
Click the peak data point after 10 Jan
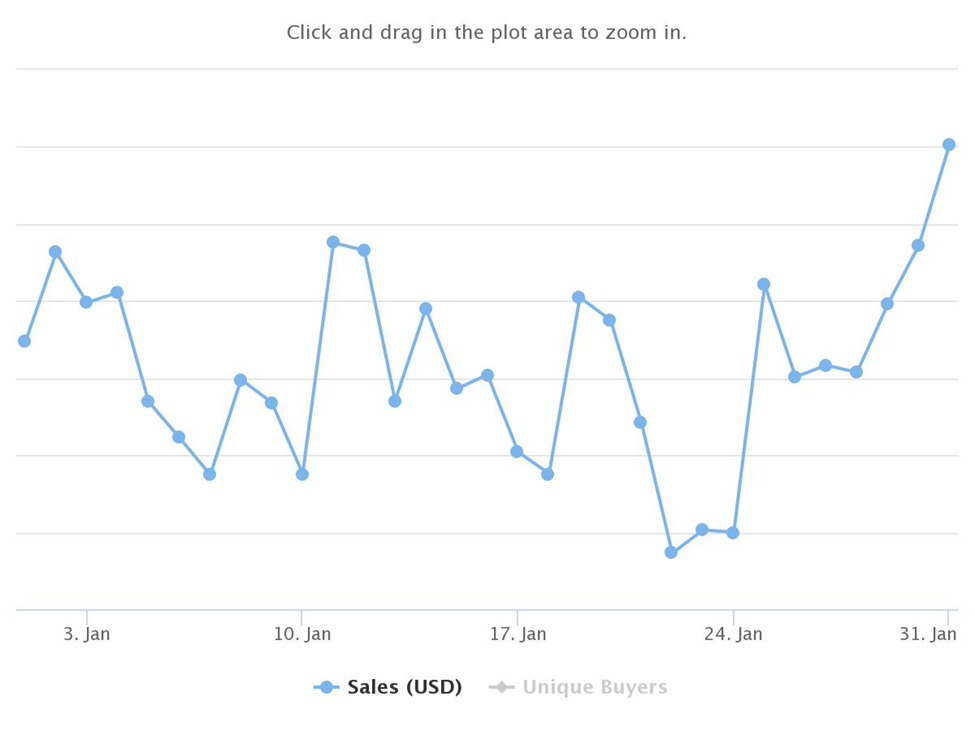[x=333, y=242]
